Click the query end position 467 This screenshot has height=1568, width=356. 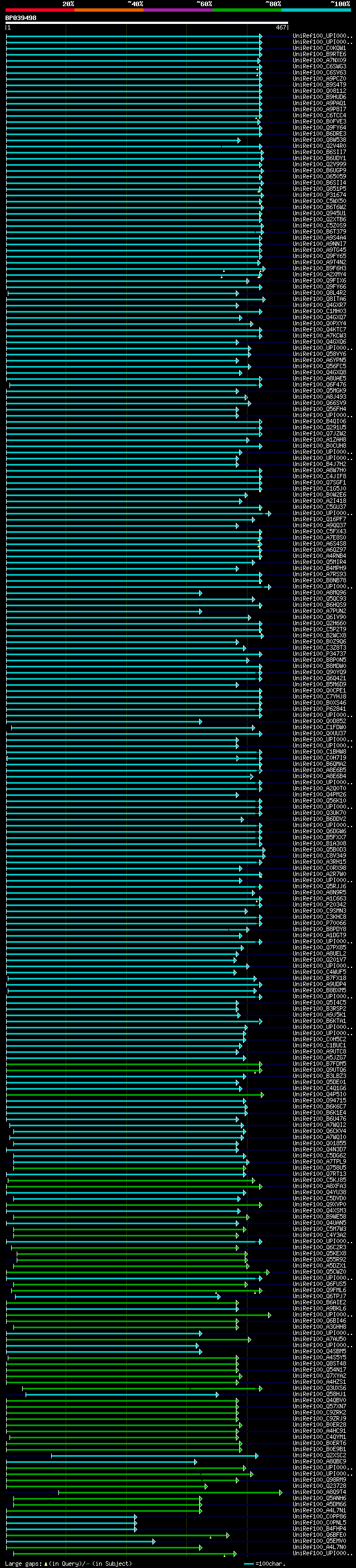tap(280, 27)
